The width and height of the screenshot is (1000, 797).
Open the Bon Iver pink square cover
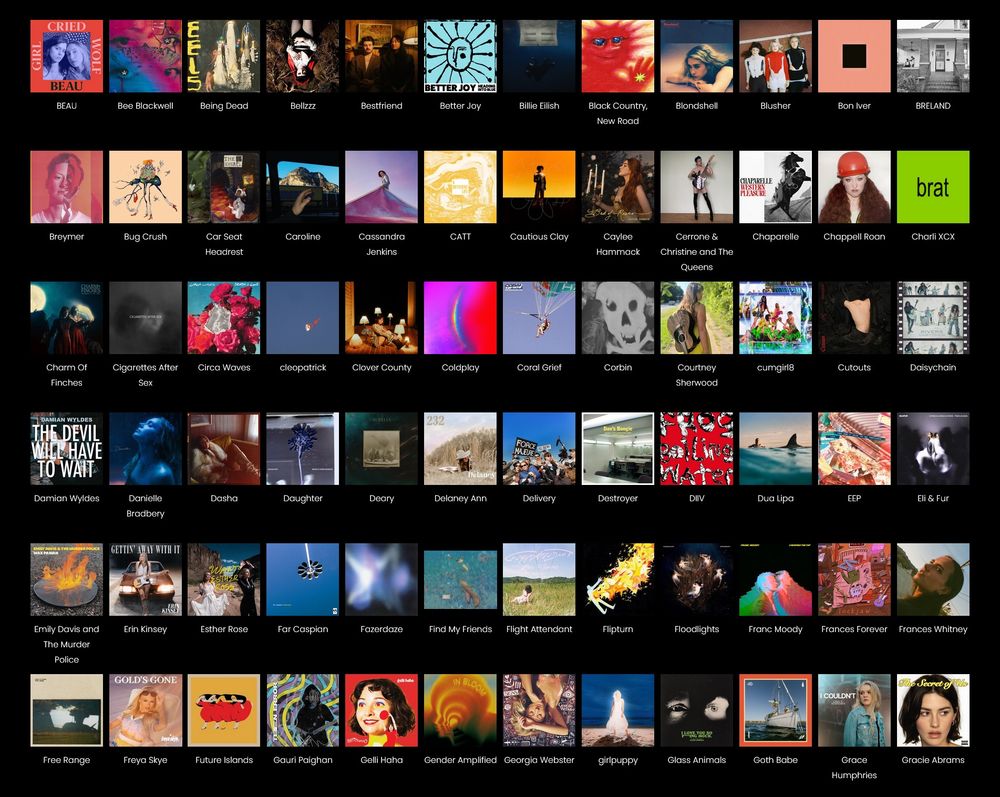[854, 56]
